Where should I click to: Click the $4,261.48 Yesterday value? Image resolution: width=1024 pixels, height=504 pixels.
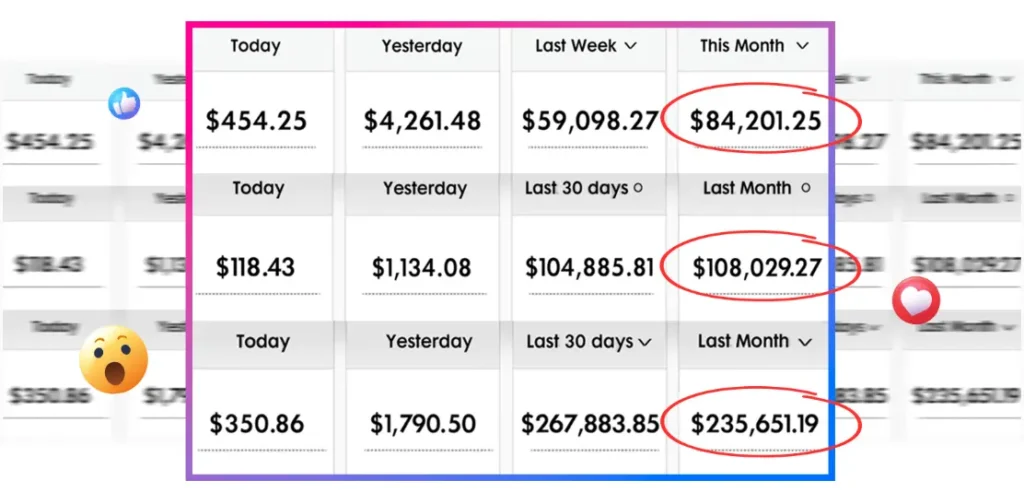422,122
